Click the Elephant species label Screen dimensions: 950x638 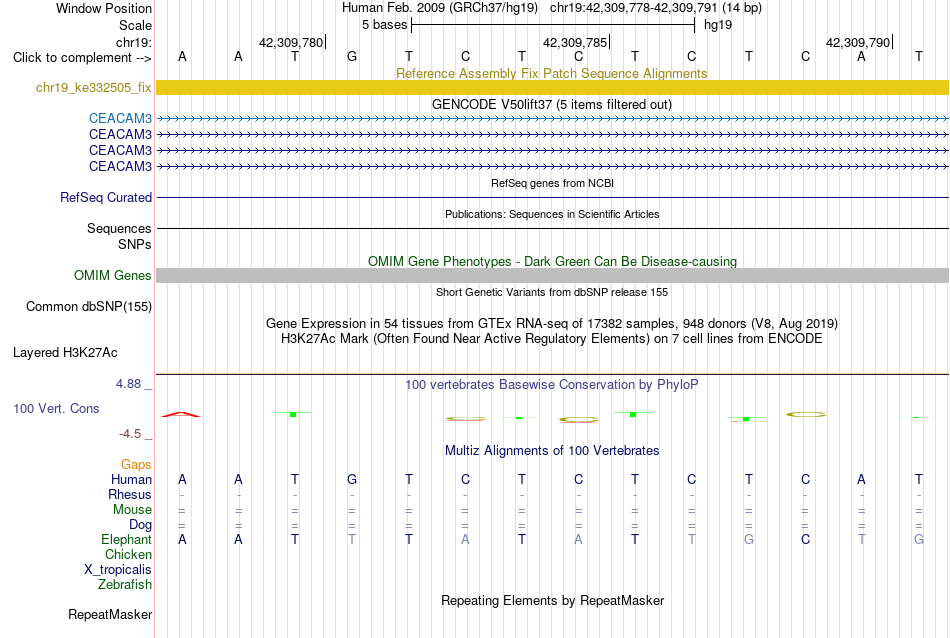click(x=126, y=539)
